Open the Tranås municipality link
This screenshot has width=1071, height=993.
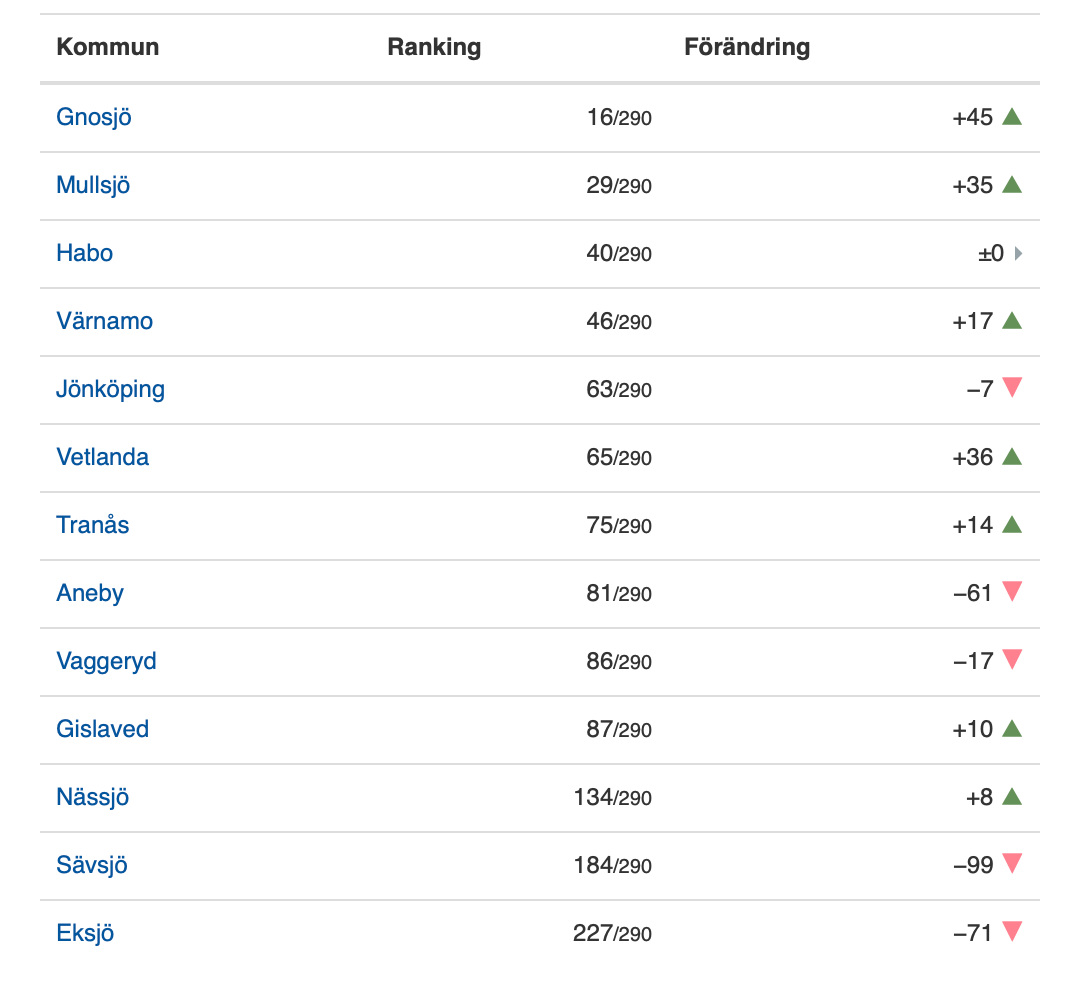92,525
